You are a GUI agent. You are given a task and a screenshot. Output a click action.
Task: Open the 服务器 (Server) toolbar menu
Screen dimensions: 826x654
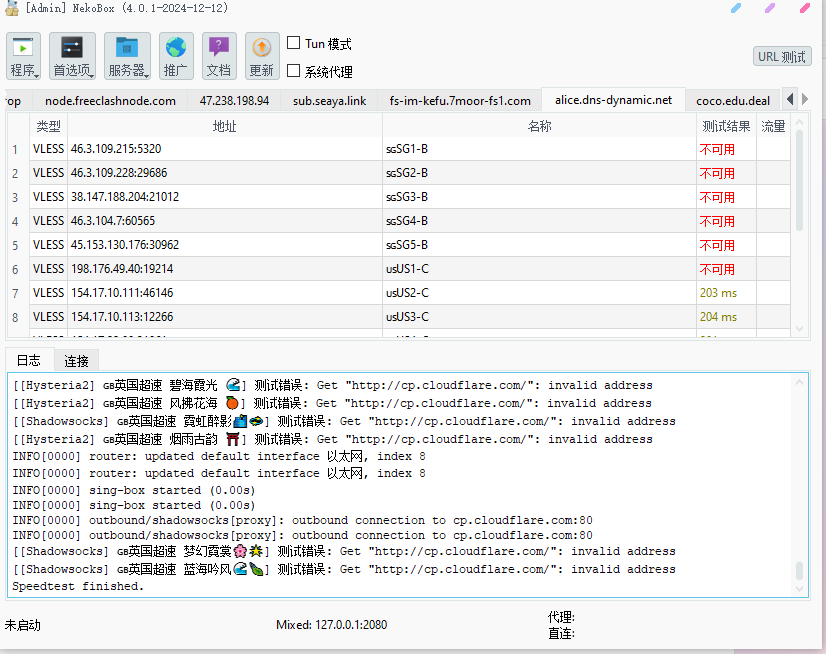point(127,56)
